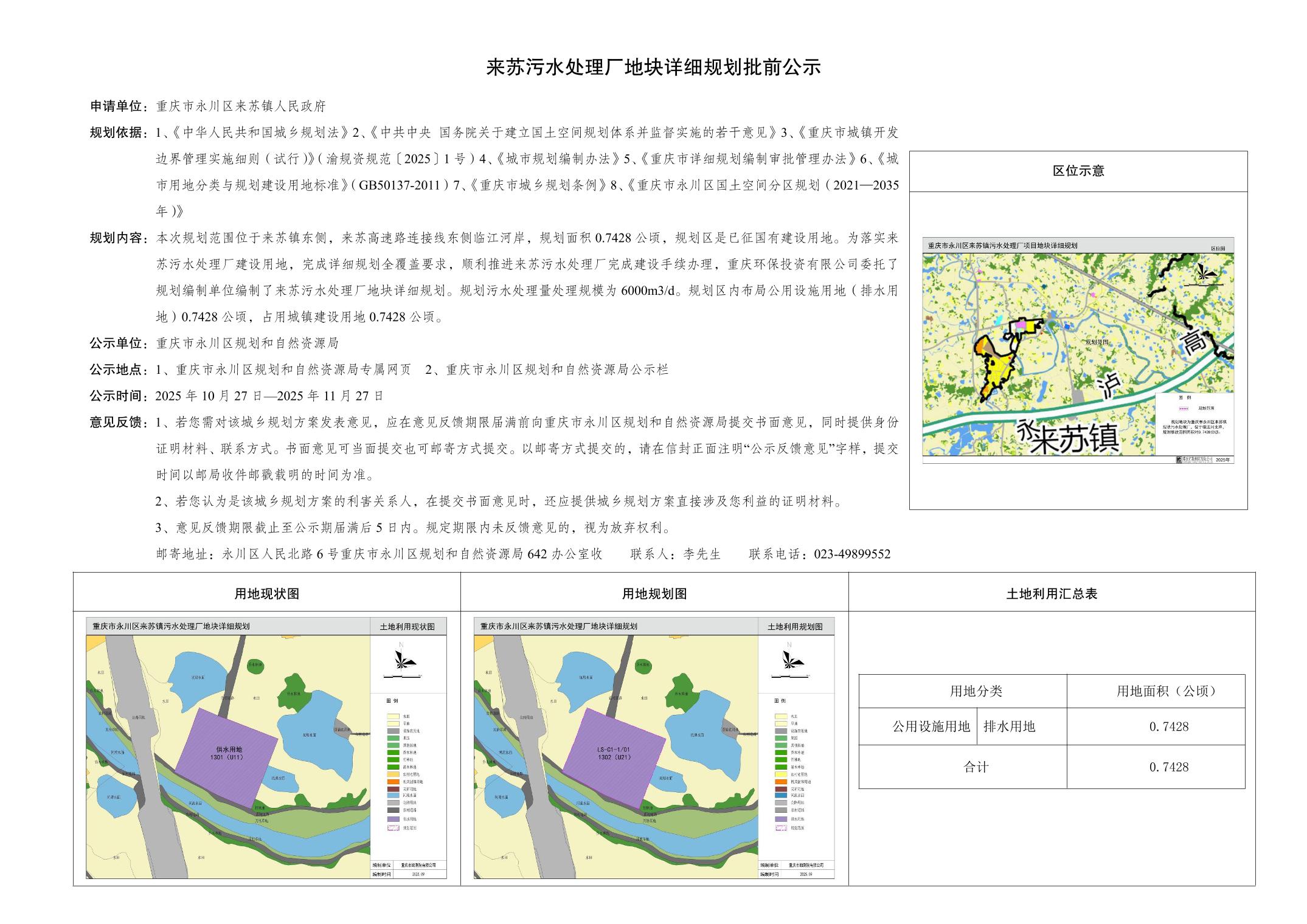The image size is (1307, 924).
Task: Click the compass rose on 区位示意 map
Action: pos(1204,273)
